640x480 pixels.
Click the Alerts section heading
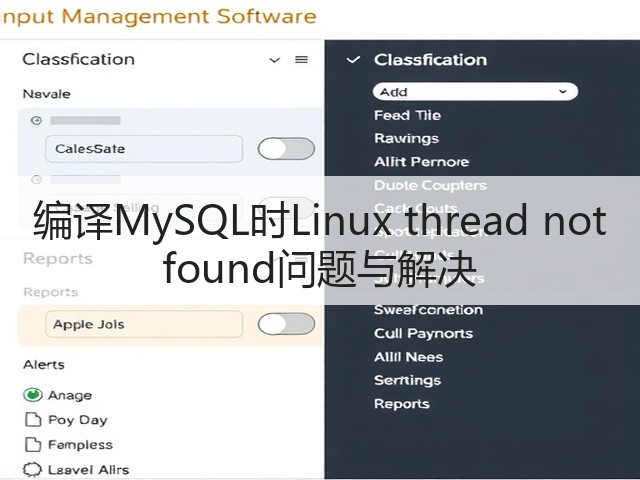44,364
